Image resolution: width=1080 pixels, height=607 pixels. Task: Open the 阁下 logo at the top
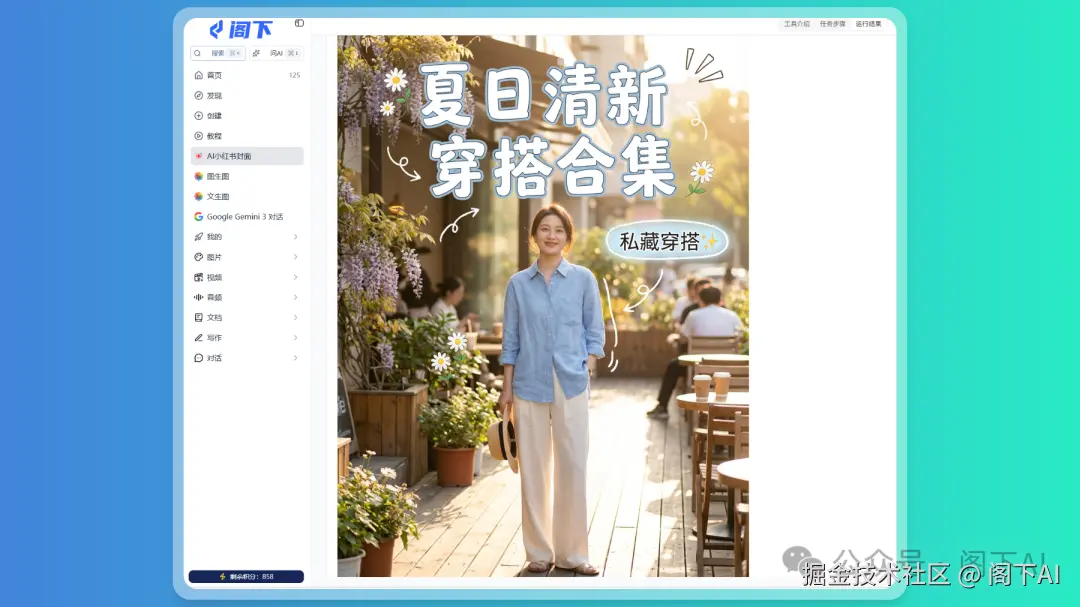point(240,28)
